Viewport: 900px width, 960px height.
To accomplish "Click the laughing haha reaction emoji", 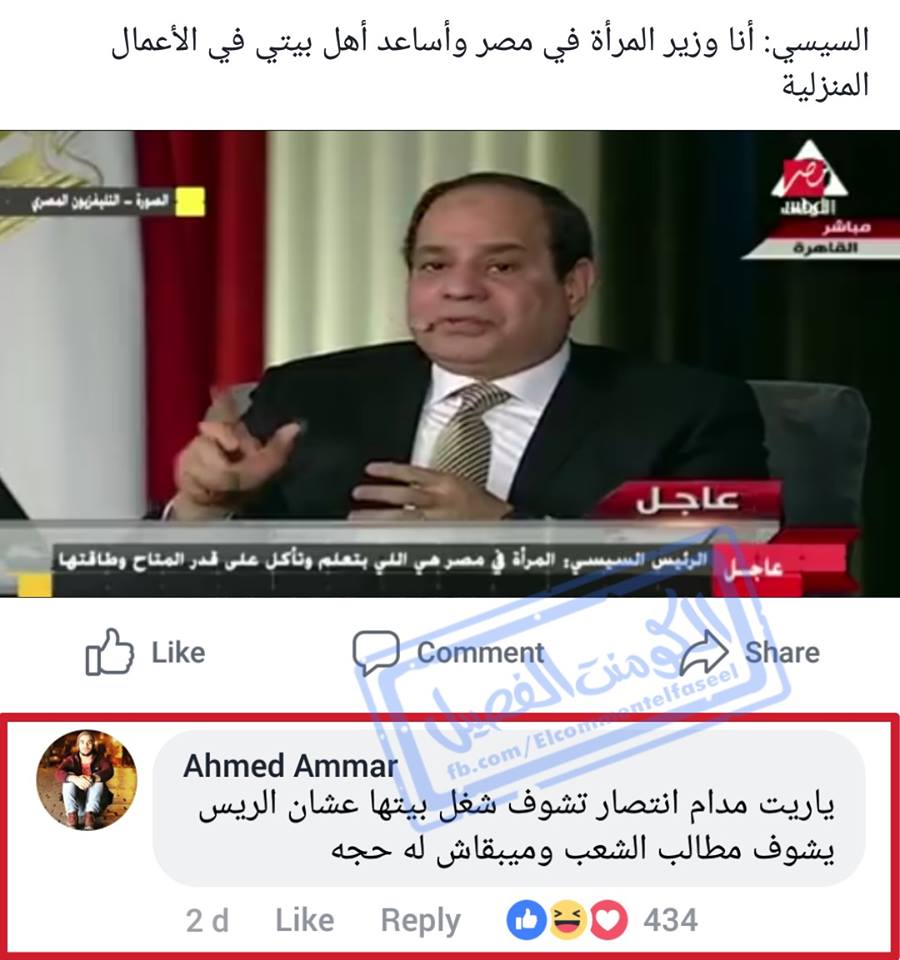I will coord(568,920).
